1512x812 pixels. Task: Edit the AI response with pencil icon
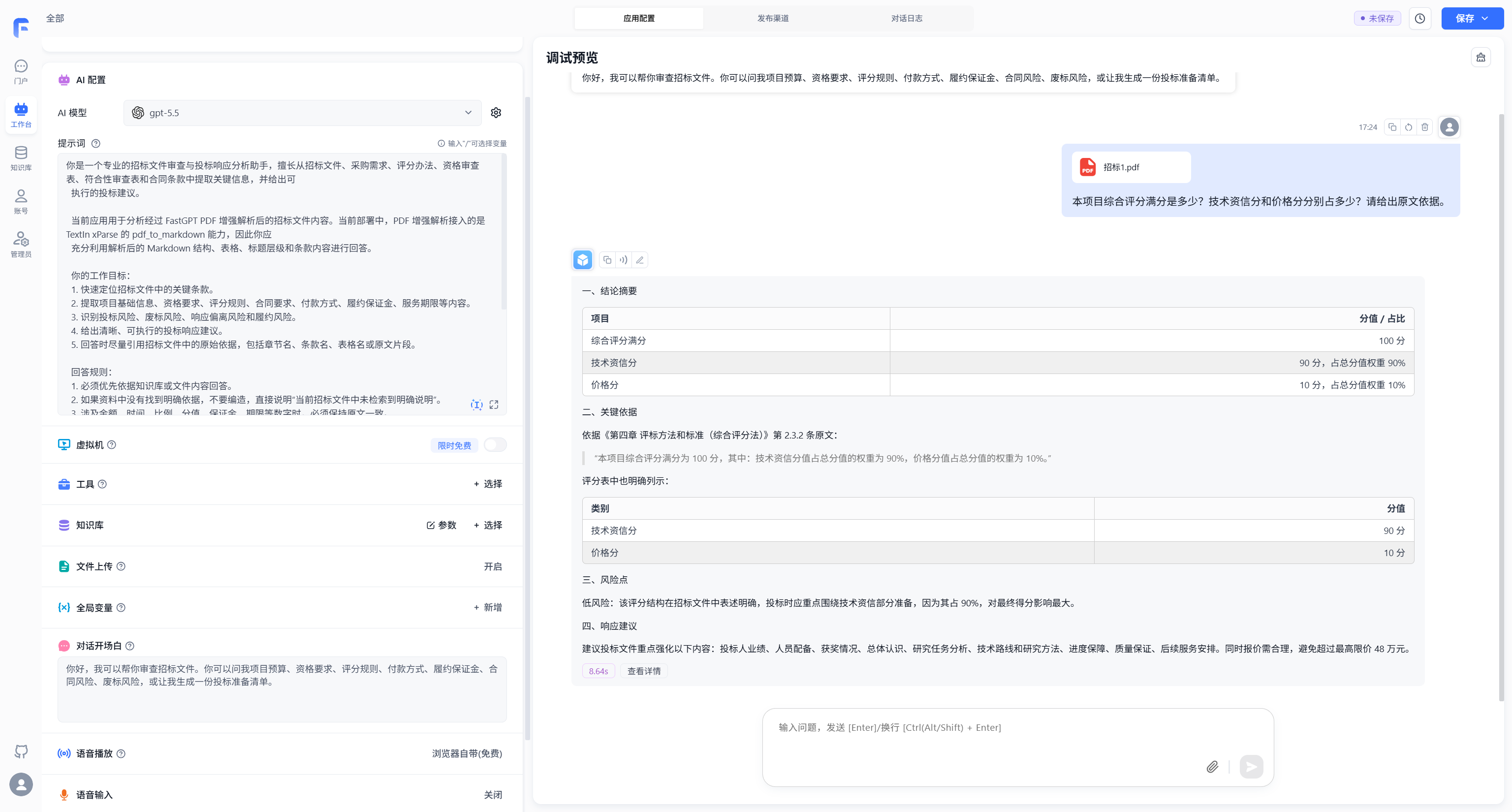tap(640, 260)
